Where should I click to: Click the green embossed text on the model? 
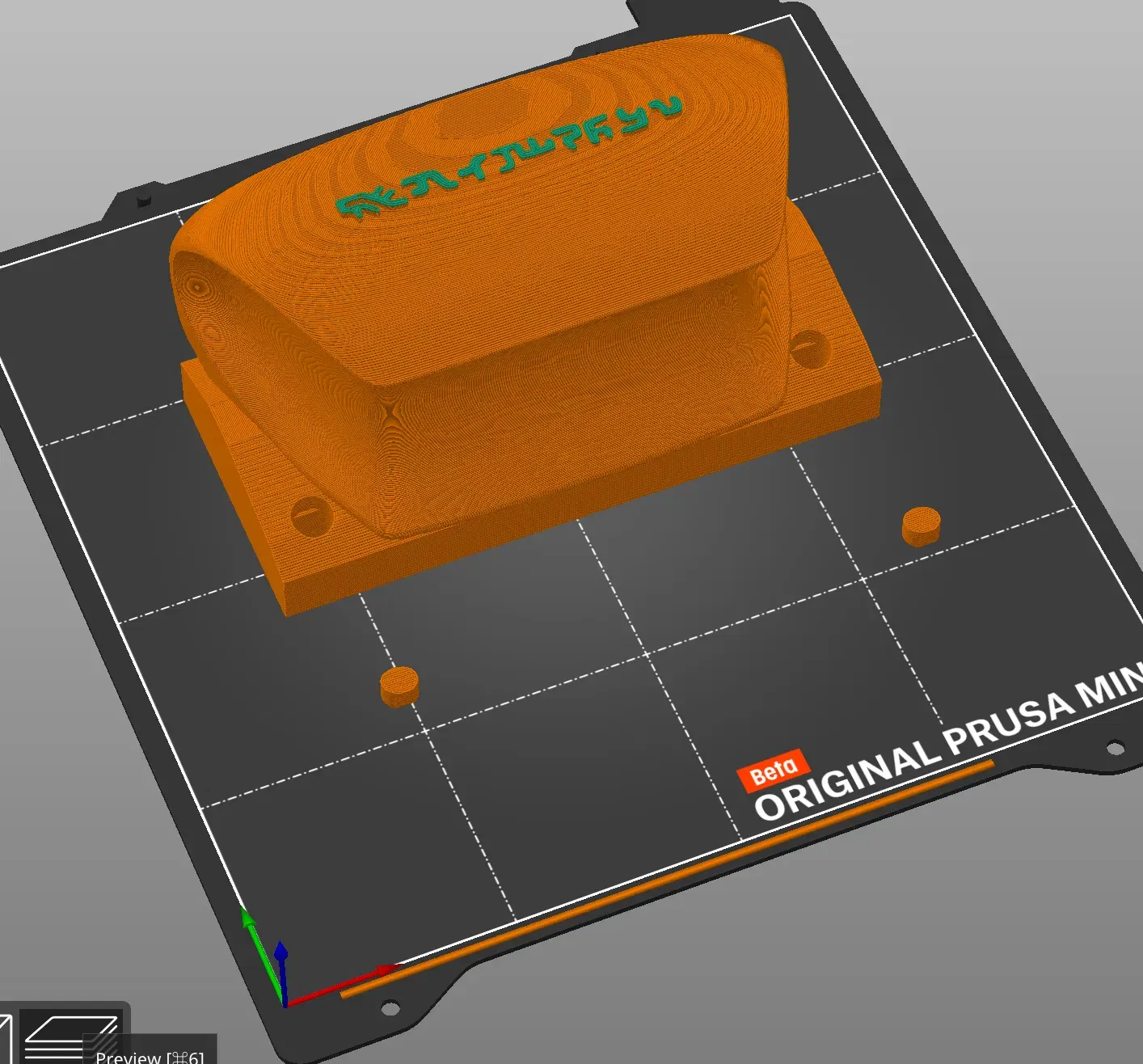coord(509,157)
